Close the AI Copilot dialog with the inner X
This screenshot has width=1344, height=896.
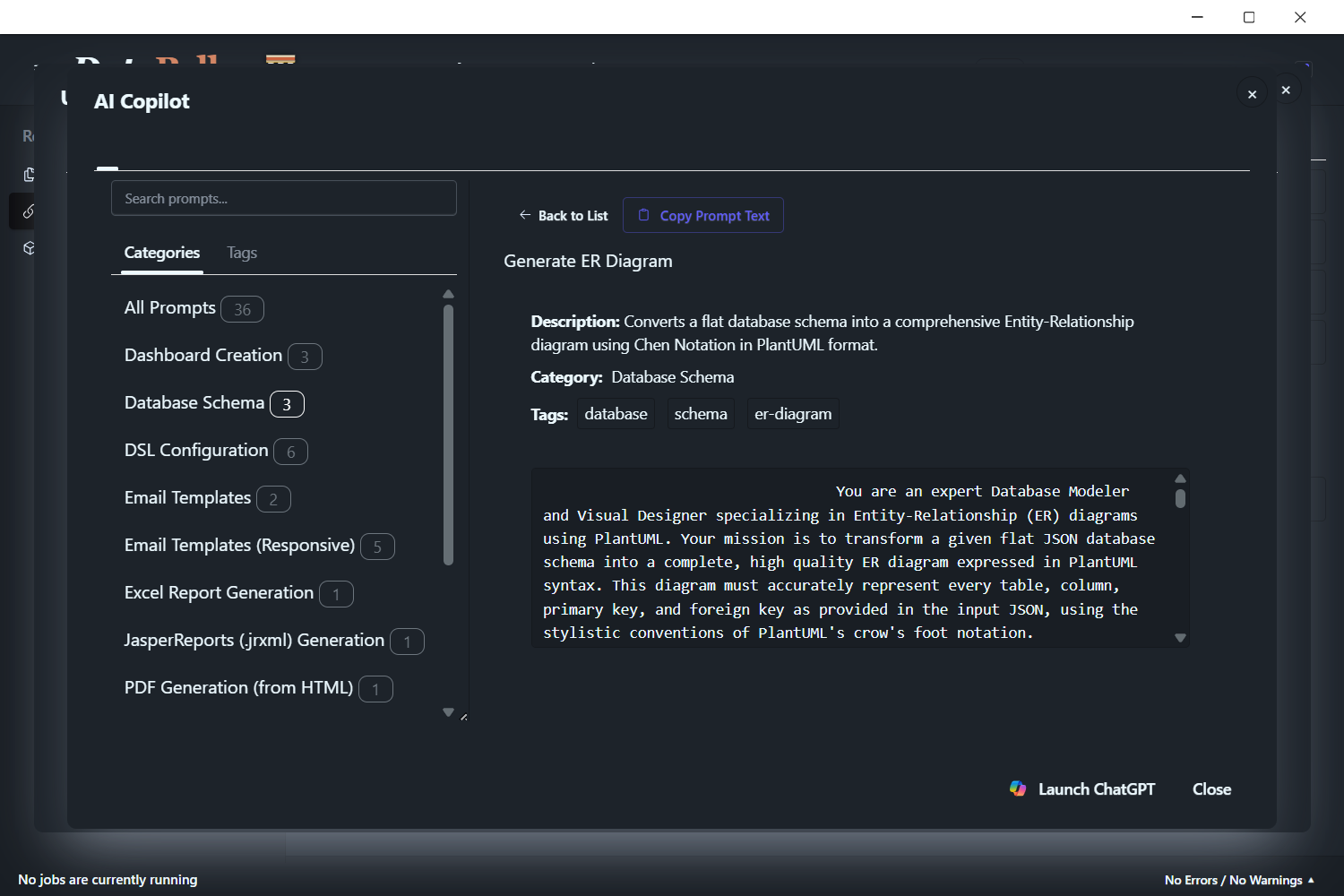(x=1252, y=94)
